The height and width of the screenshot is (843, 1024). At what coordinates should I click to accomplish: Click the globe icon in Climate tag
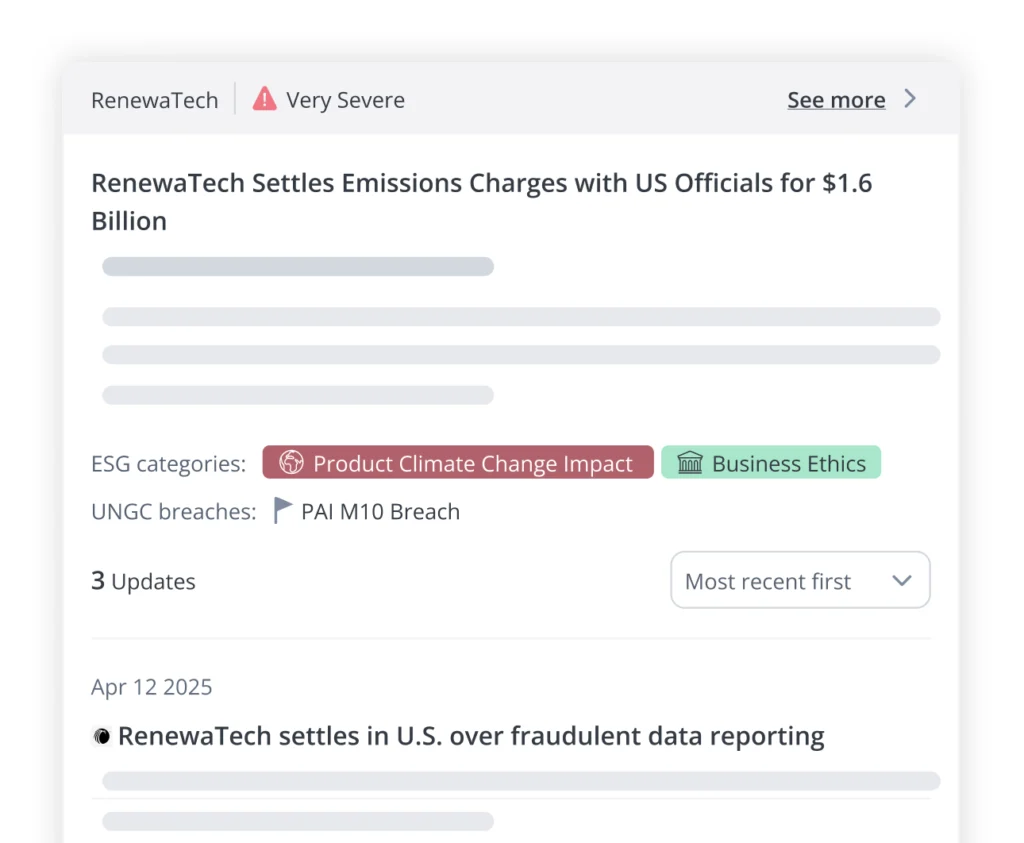click(291, 463)
